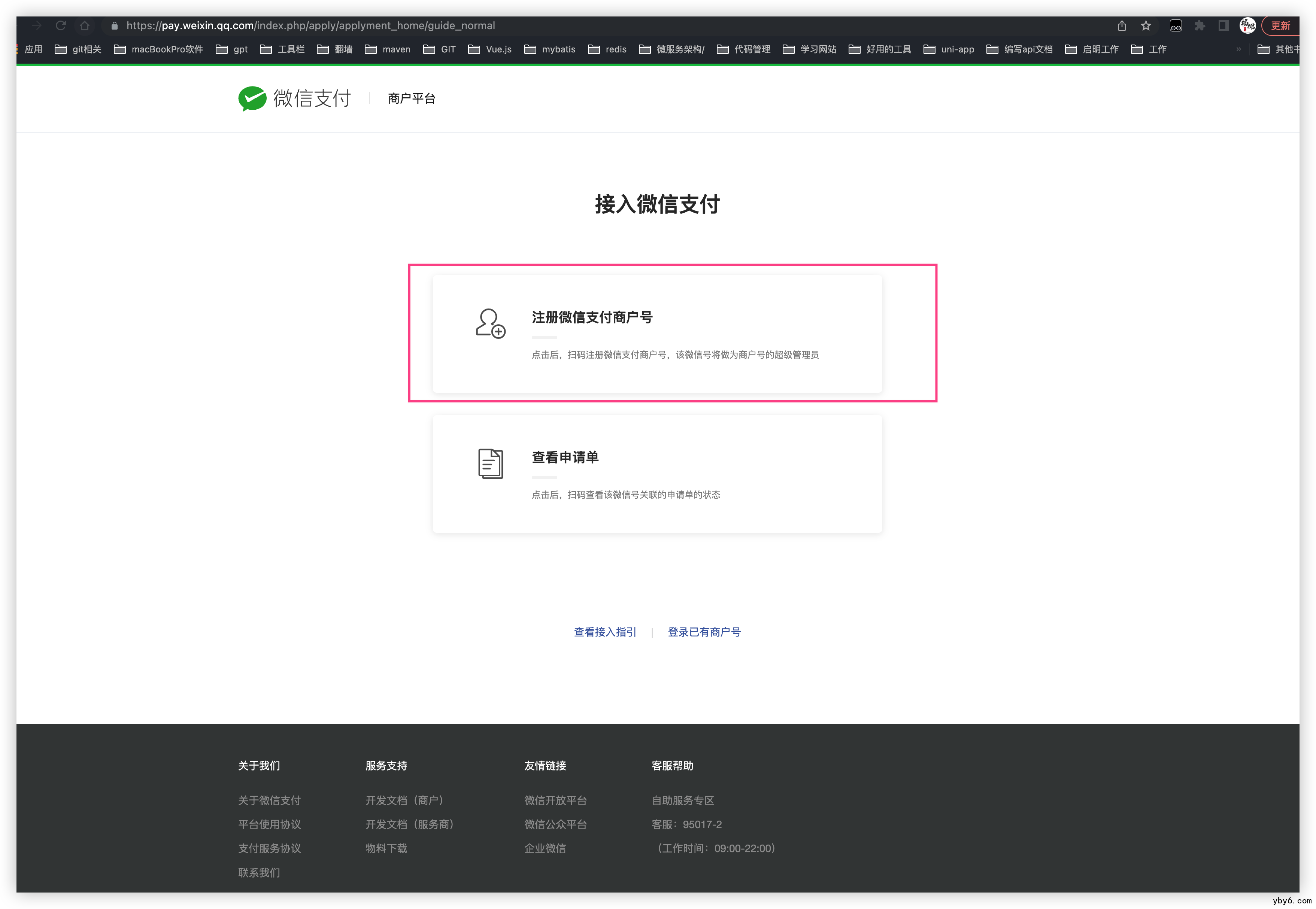
Task: Open footer link 微信开放平台
Action: (555, 800)
